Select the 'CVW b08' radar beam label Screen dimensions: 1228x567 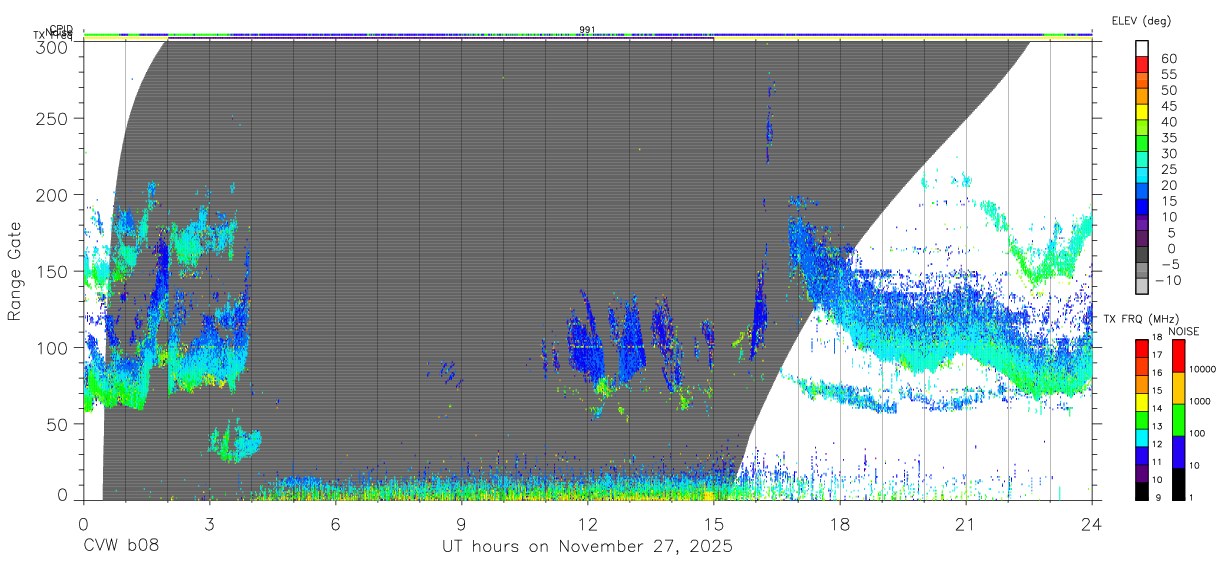[121, 547]
